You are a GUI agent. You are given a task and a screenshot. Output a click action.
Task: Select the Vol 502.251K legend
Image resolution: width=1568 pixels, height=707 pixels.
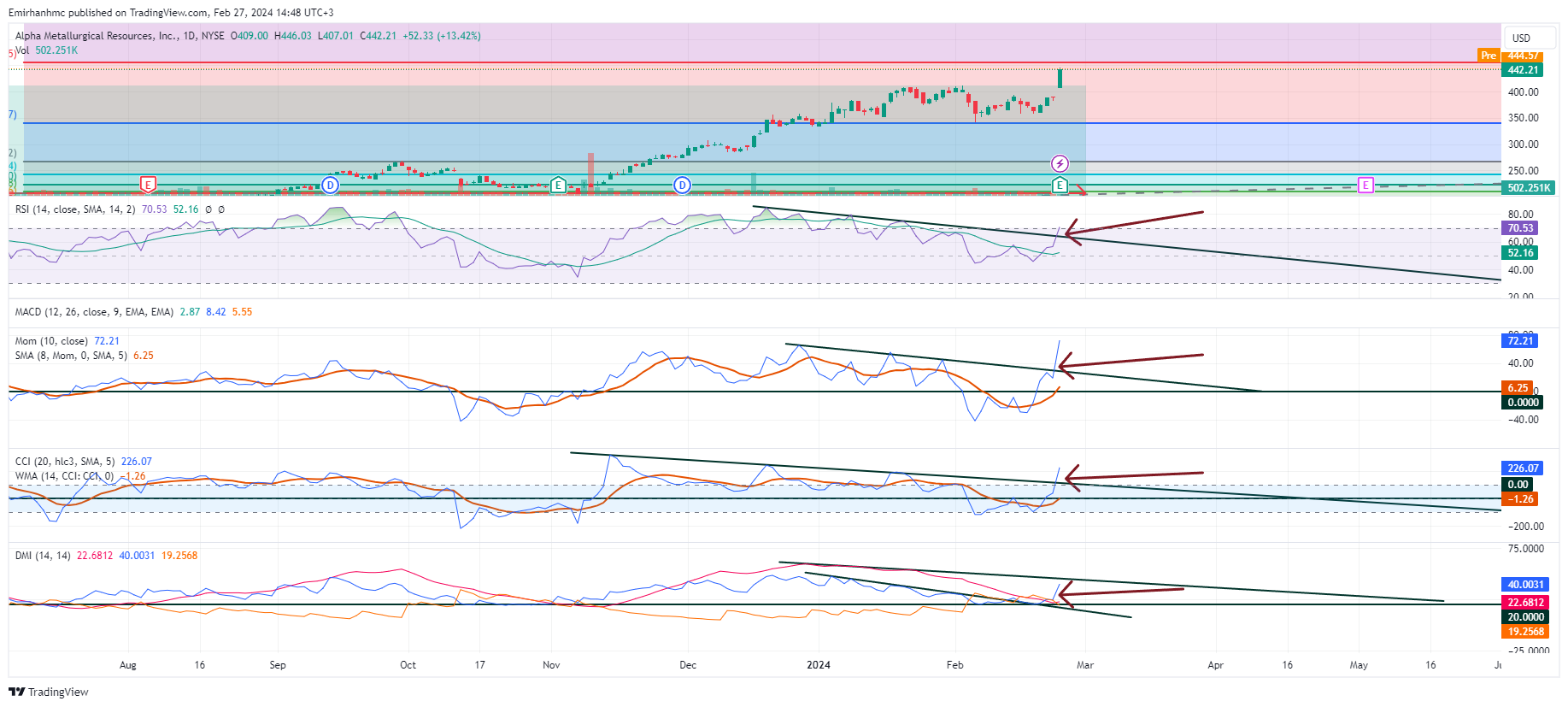[47, 50]
